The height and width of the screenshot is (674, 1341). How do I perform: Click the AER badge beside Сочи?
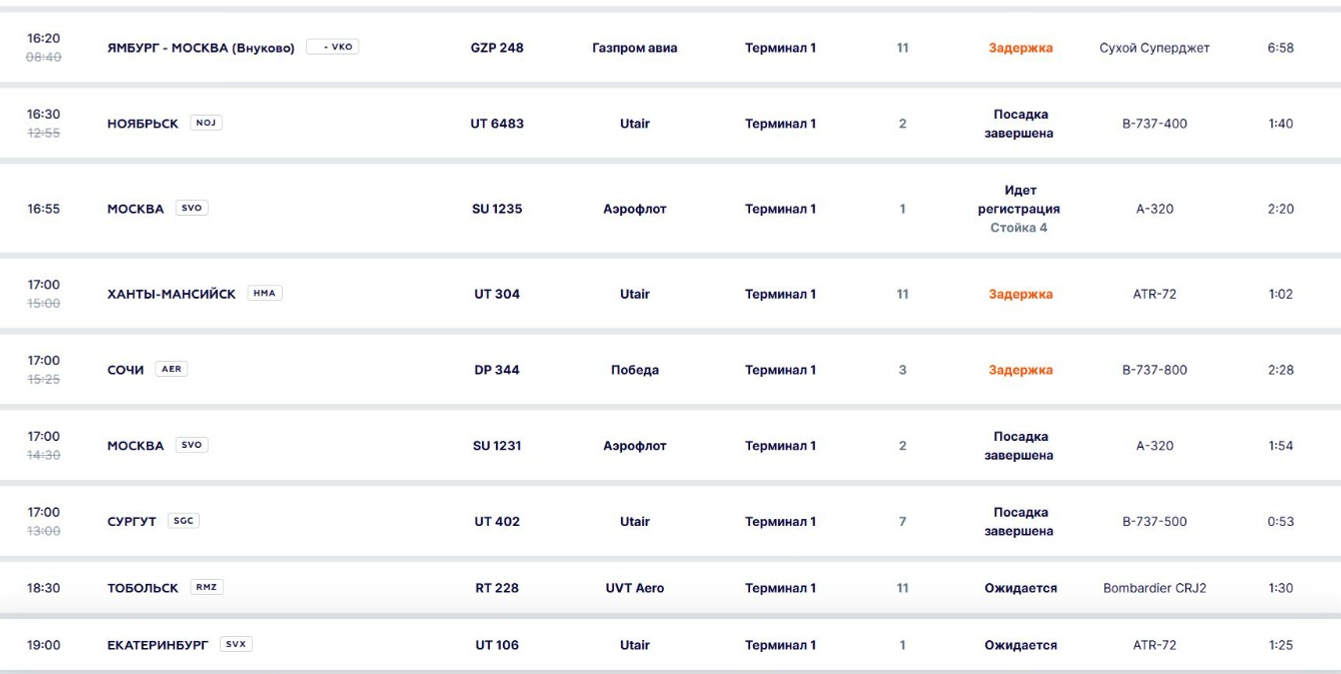171,369
